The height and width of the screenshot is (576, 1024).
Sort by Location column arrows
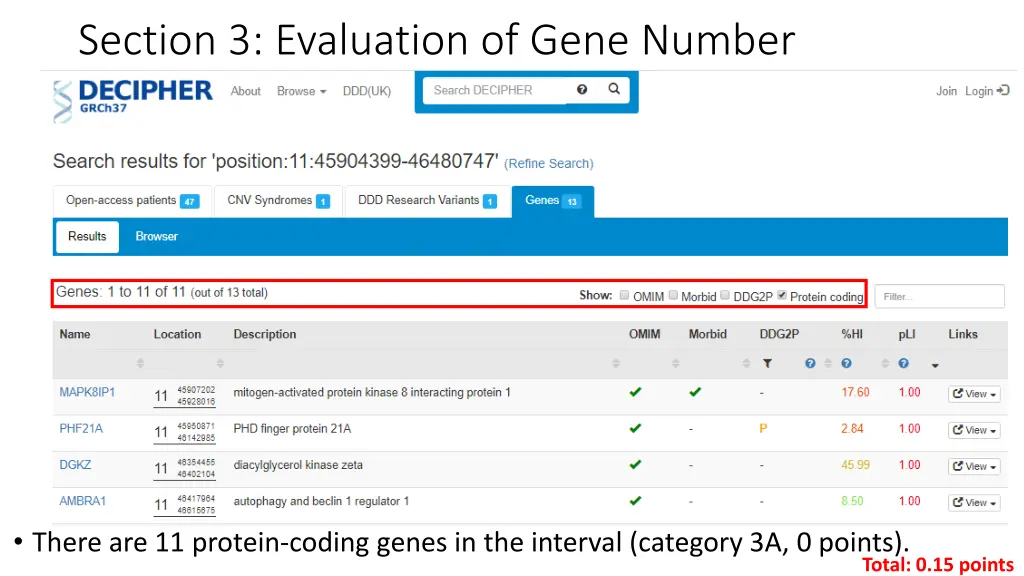click(220, 363)
